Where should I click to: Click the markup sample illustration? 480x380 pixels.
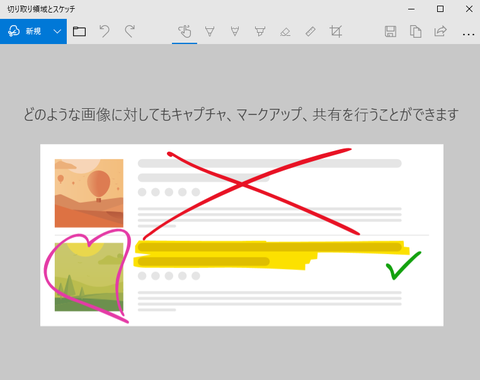coord(242,235)
